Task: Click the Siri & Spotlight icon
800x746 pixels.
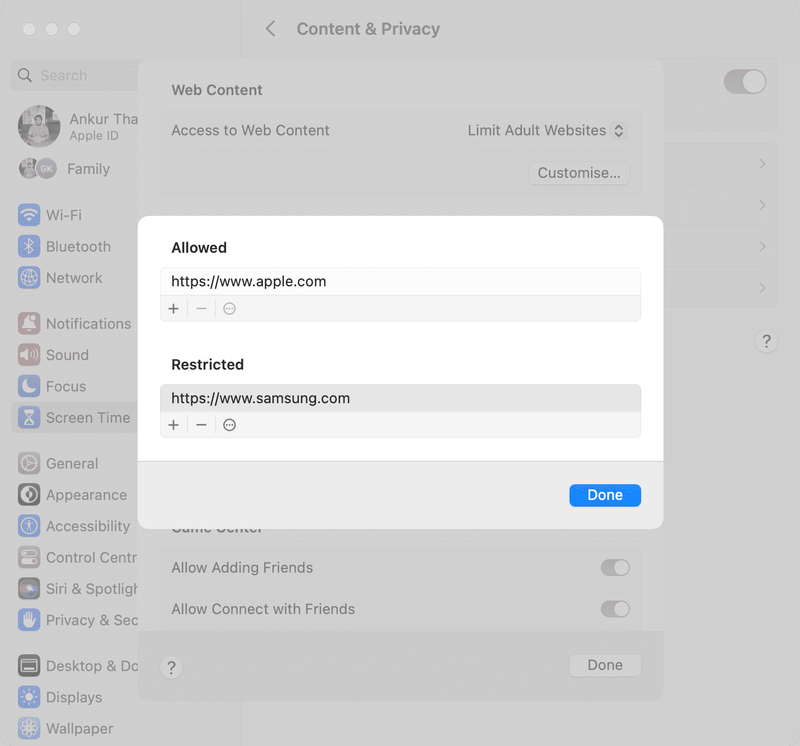Action: point(29,589)
